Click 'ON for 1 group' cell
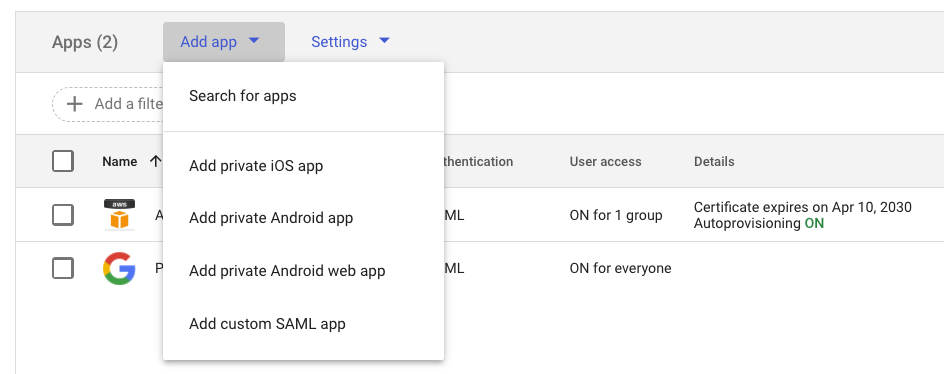Screen dimensions: 944x374 coord(616,215)
